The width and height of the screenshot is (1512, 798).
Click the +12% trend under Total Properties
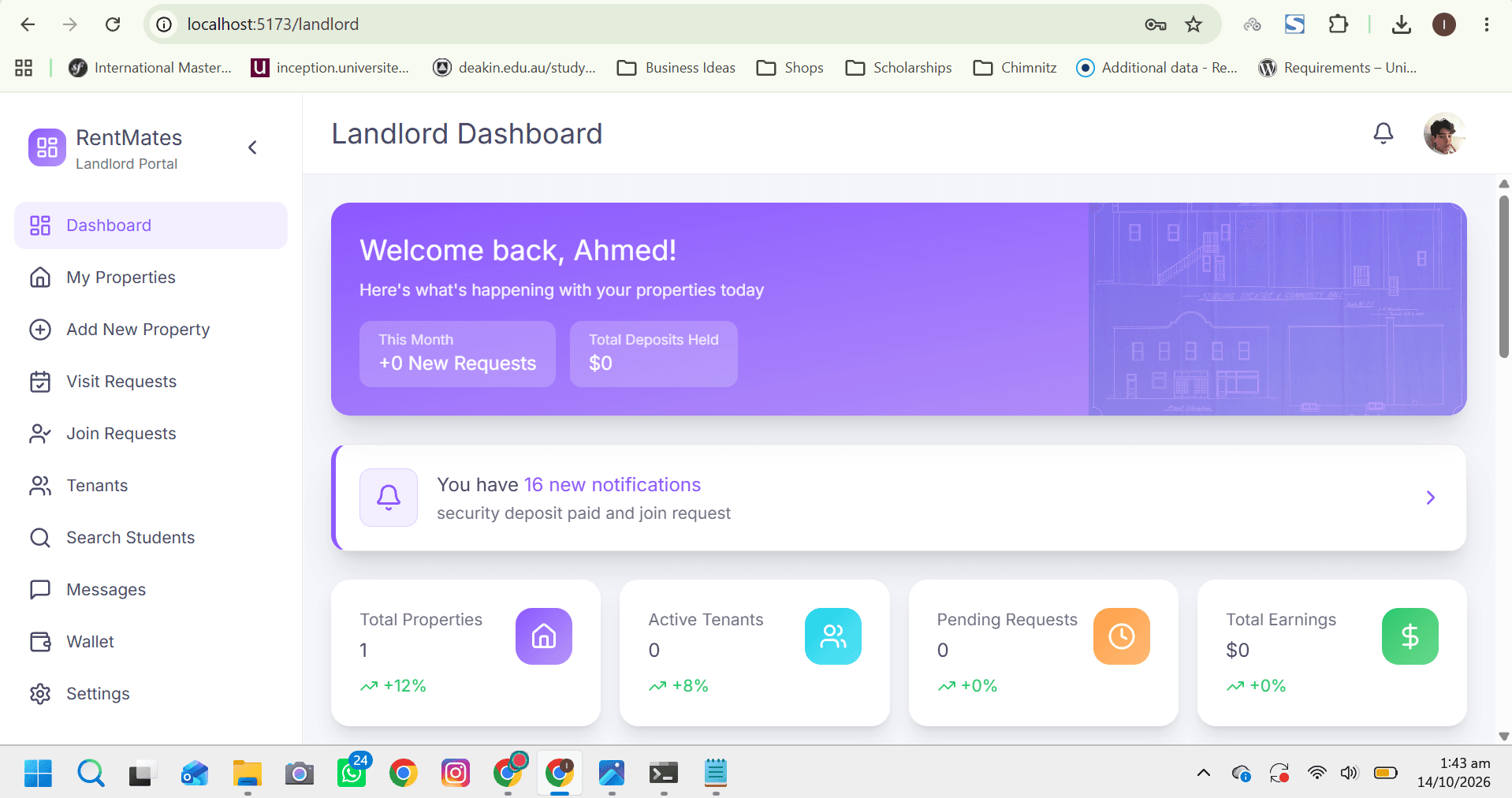(393, 686)
